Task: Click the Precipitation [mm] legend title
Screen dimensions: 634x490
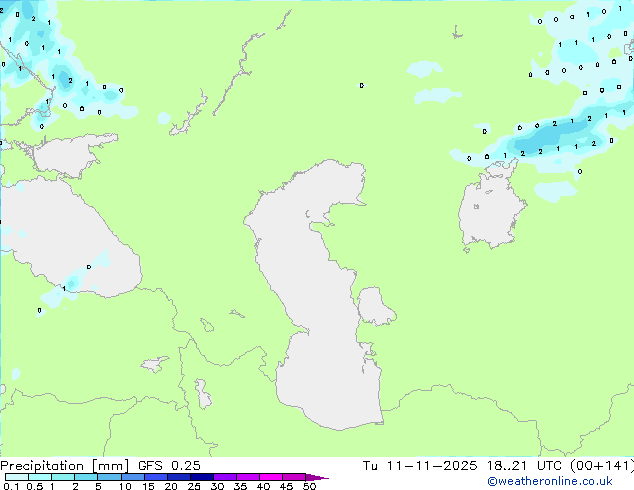Action: (x=65, y=466)
